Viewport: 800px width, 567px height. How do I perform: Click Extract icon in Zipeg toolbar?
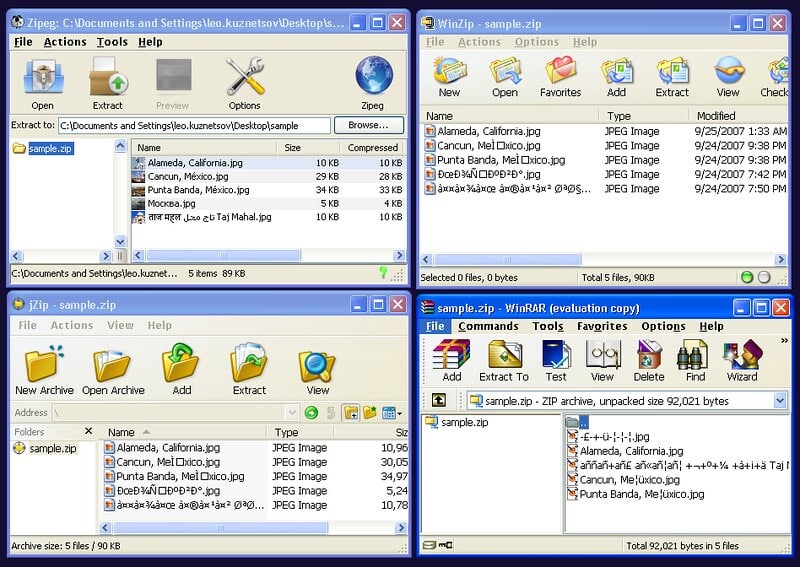108,77
